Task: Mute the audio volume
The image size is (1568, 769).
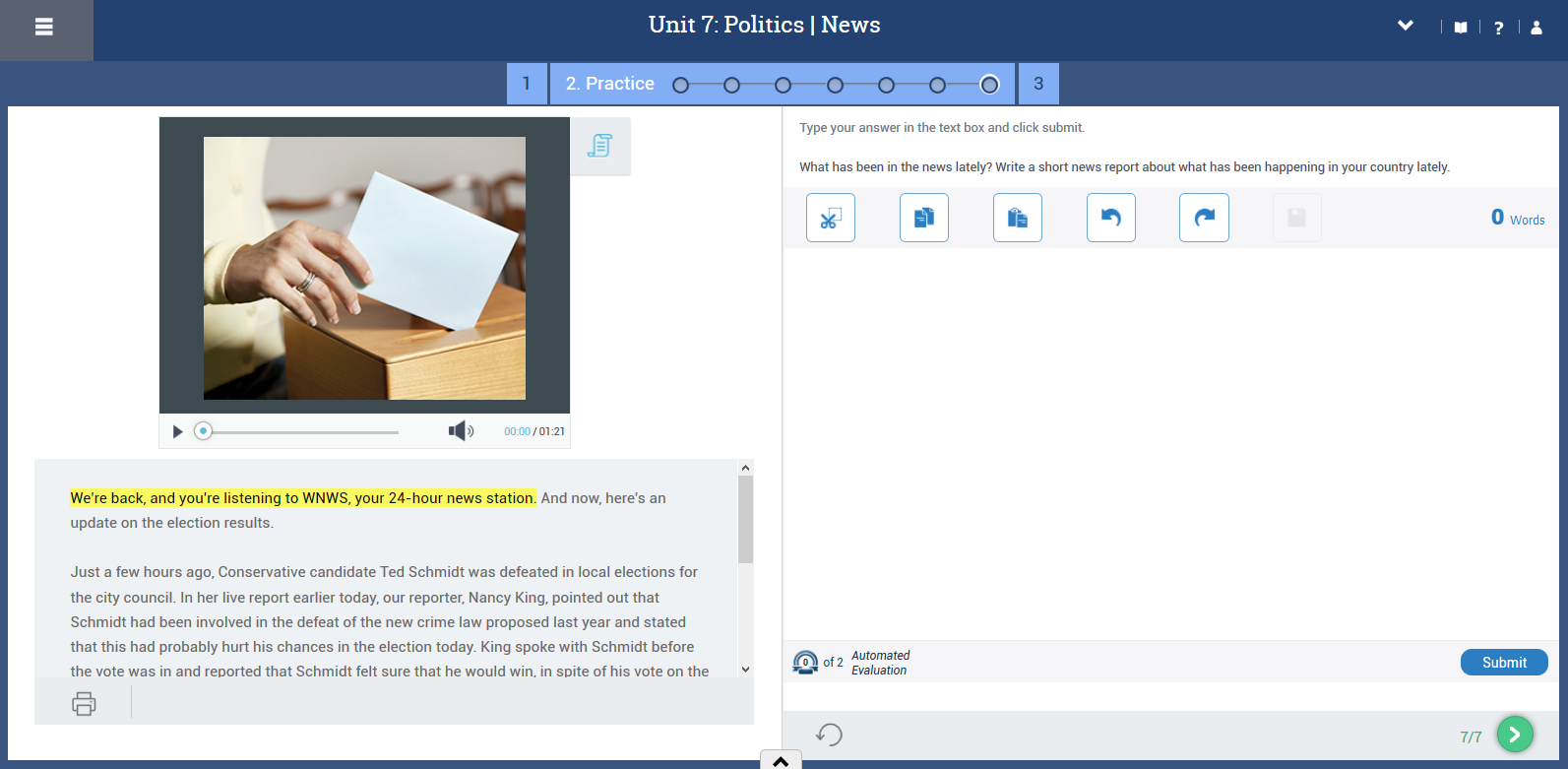Action: [461, 430]
